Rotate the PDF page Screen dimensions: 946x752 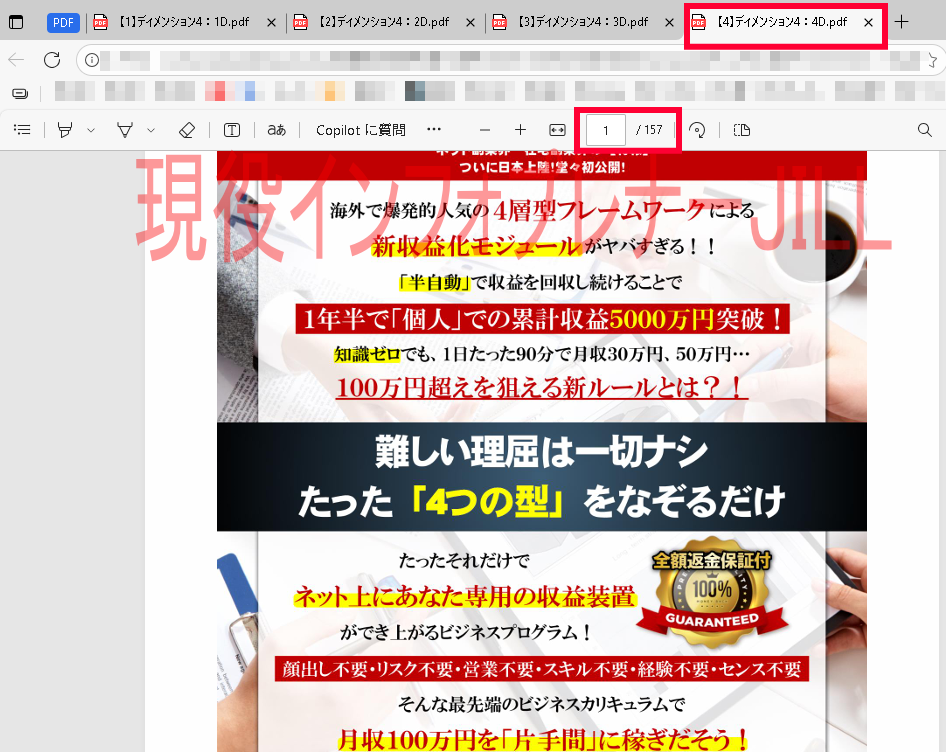point(698,130)
